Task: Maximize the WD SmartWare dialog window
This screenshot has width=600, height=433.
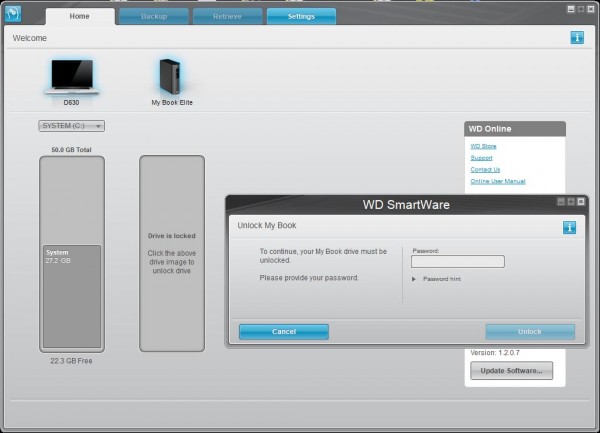Action: click(571, 202)
